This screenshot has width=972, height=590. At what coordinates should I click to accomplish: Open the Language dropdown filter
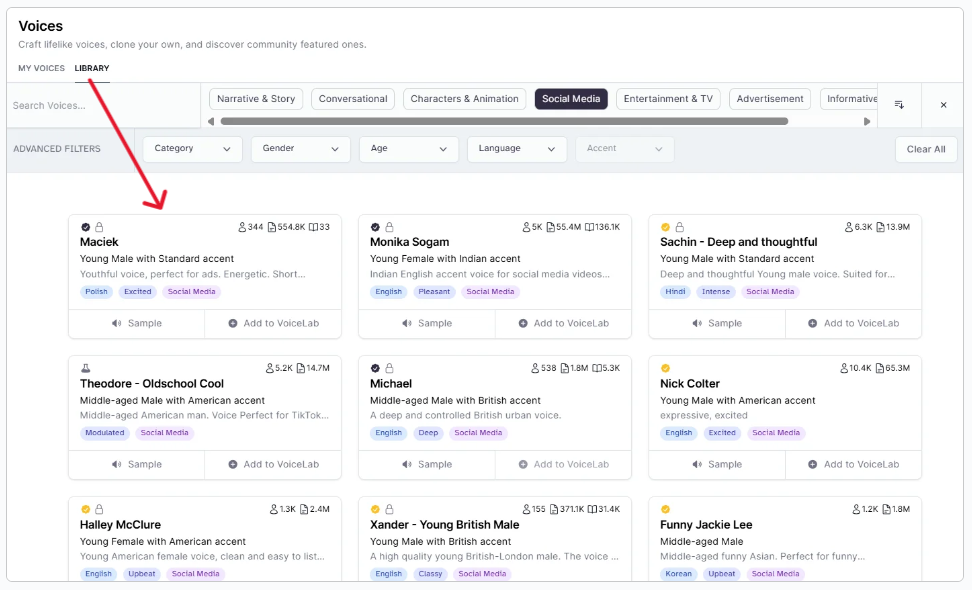pyautogui.click(x=517, y=149)
